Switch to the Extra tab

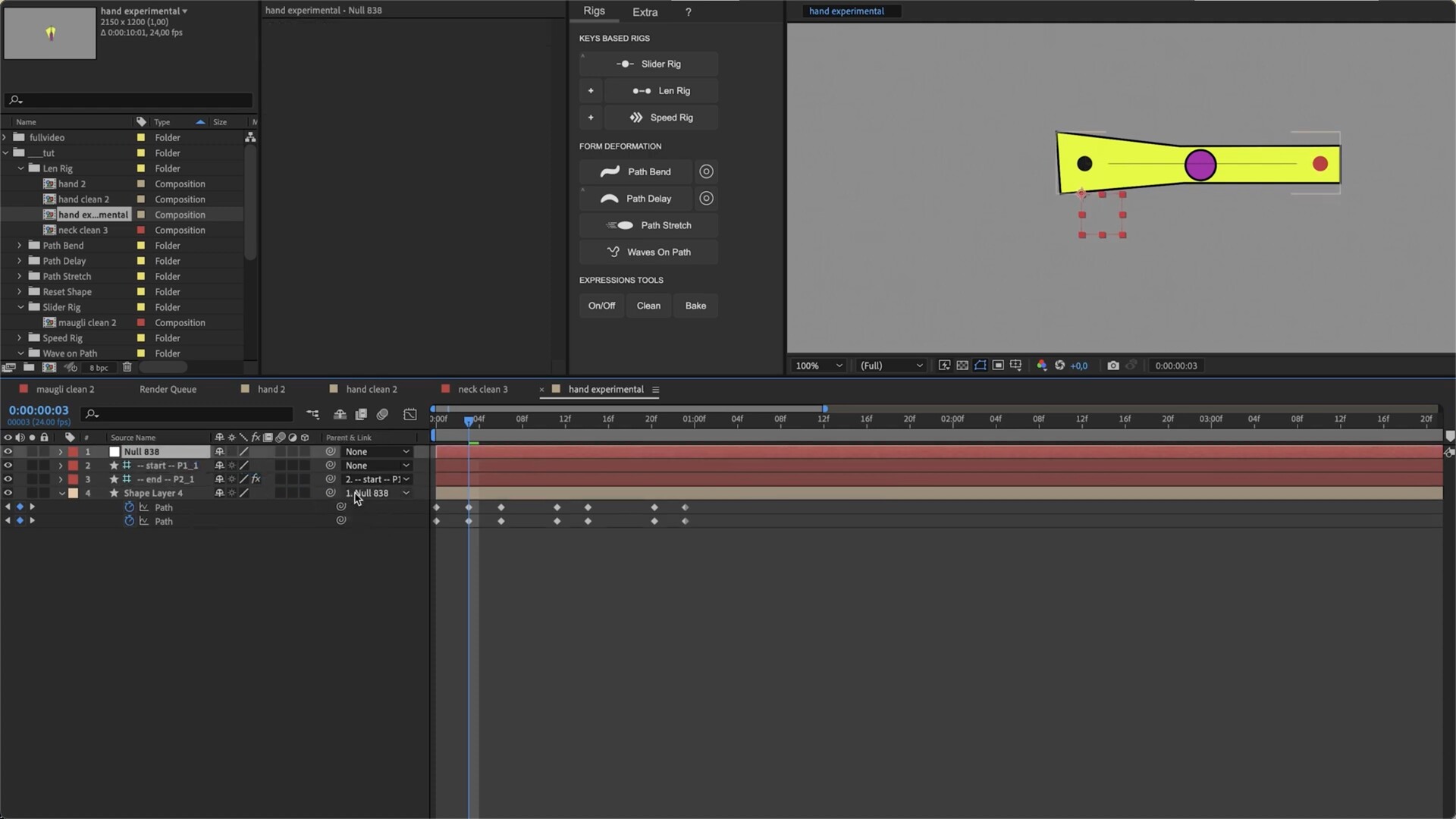[x=645, y=12]
